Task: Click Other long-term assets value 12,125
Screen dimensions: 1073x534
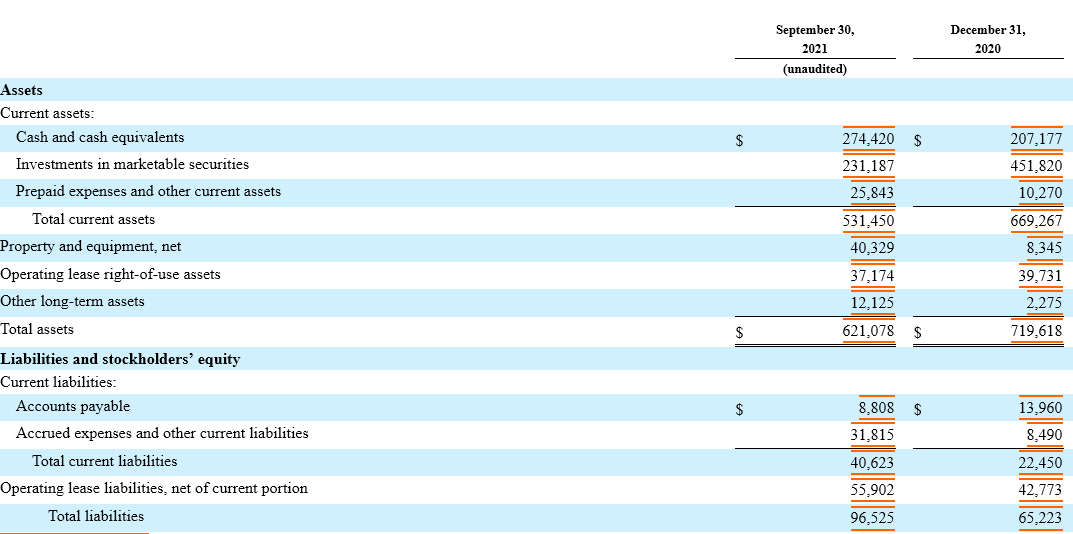Action: pos(872,303)
